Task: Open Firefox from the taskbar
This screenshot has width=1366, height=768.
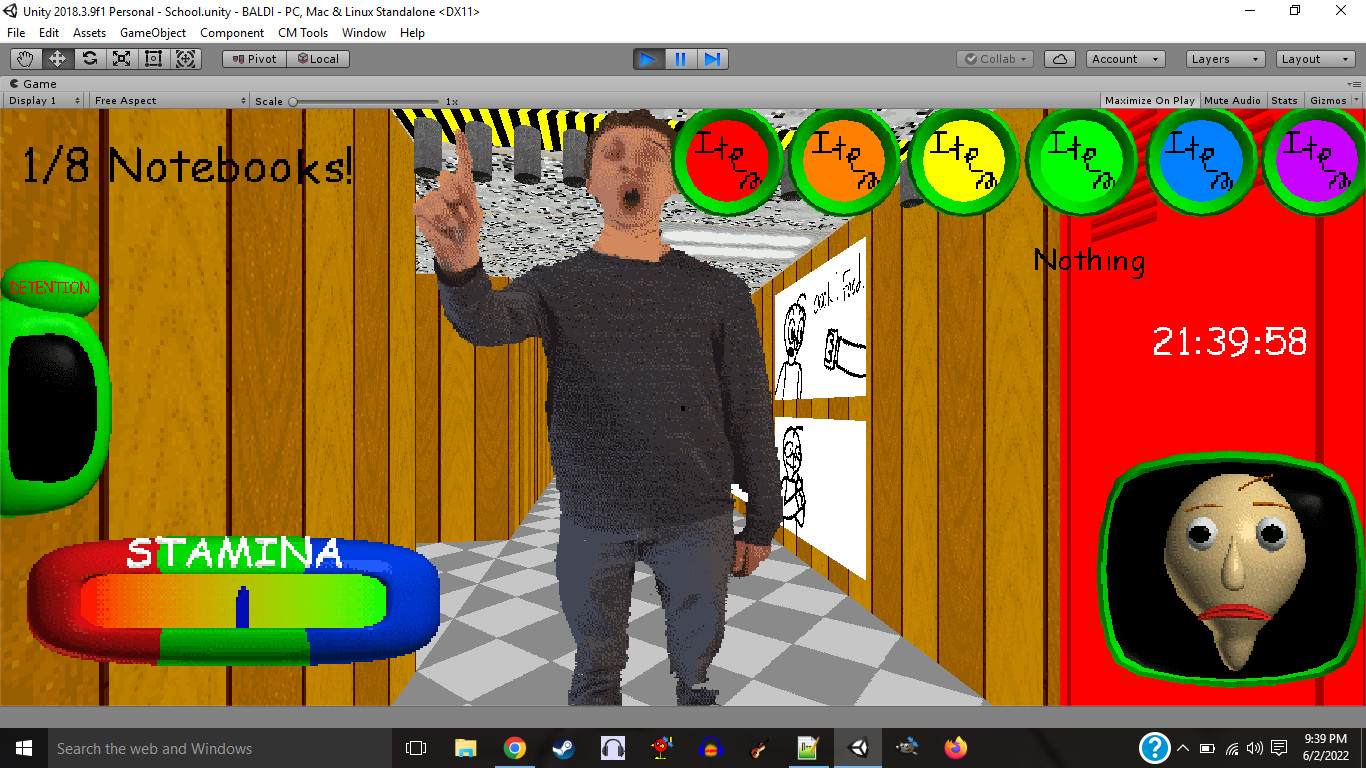Action: tap(955, 747)
